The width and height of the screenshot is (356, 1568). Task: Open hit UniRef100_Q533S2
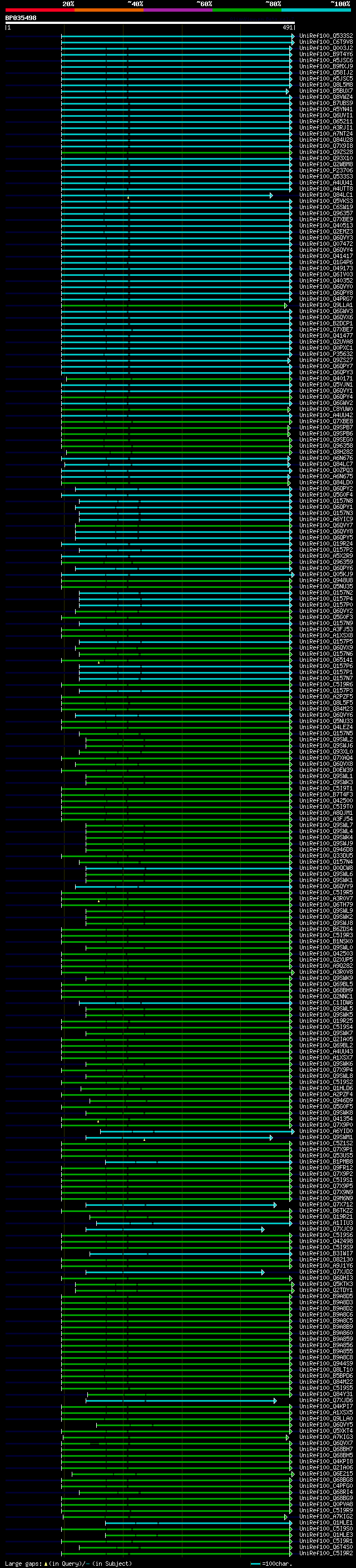pyautogui.click(x=326, y=36)
